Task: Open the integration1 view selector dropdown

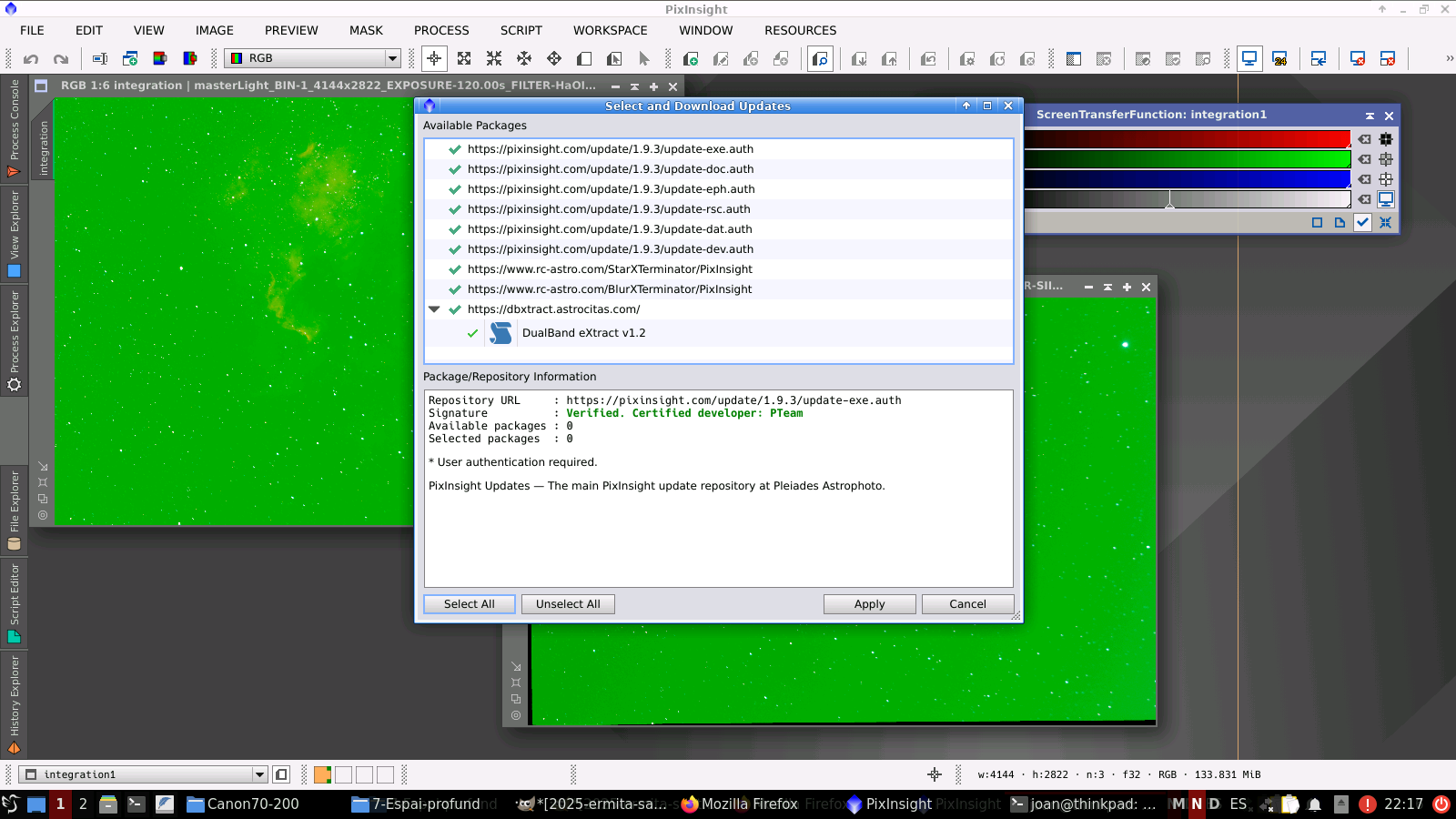Action: 259,774
